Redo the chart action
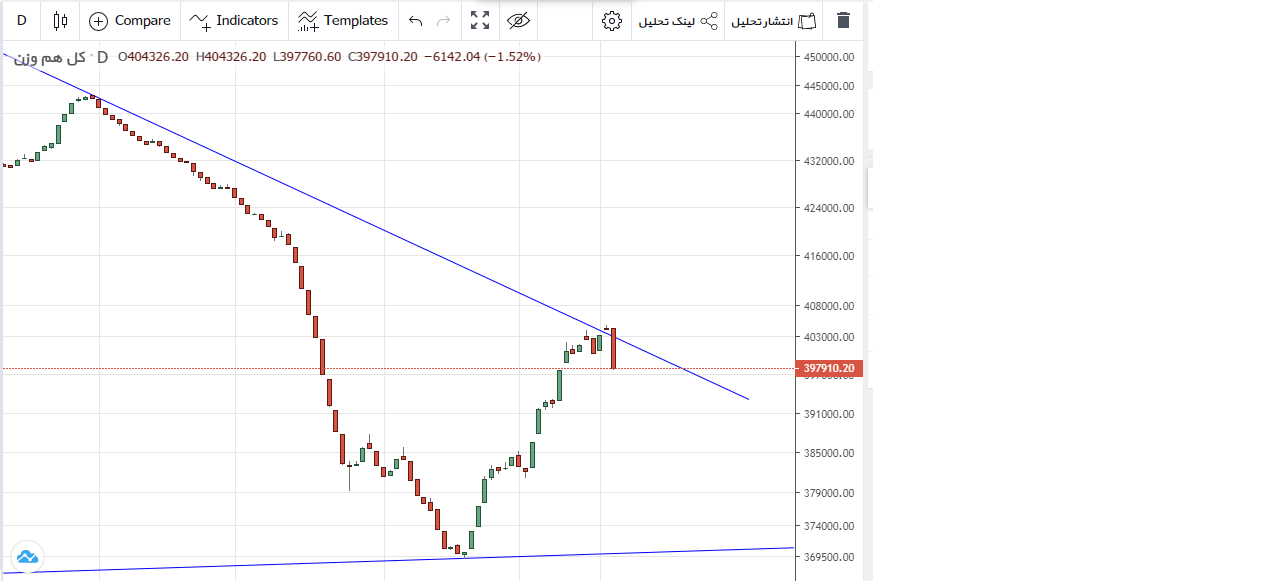Screen dimensions: 1274x581 click(444, 20)
